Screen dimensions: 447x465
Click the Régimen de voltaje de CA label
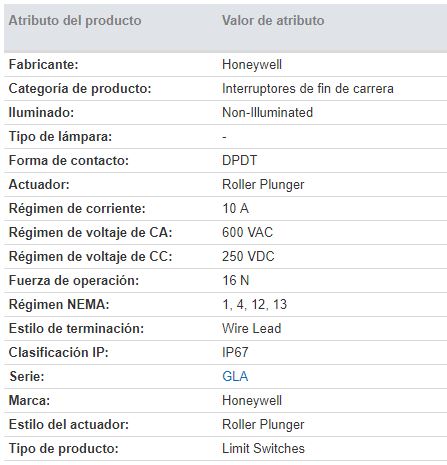click(x=90, y=233)
